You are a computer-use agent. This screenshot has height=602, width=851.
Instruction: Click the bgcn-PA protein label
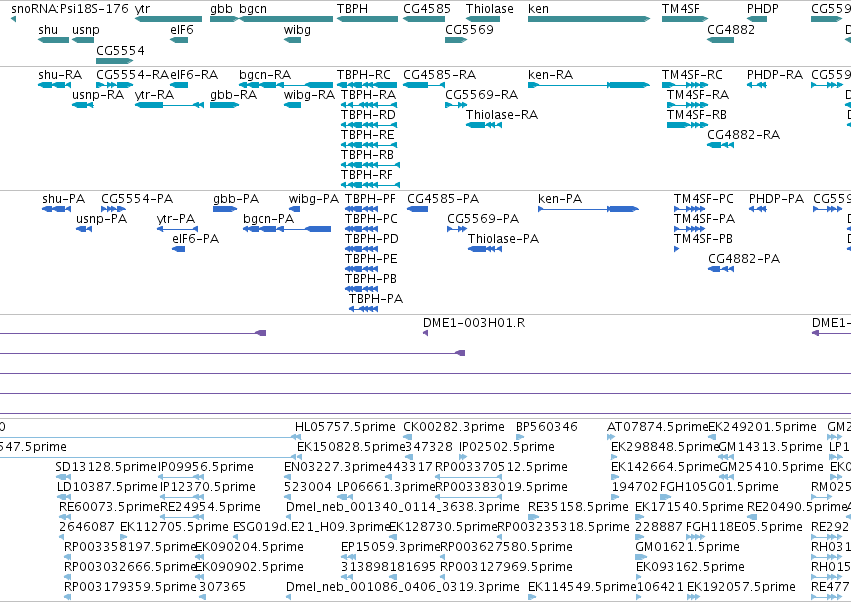pyautogui.click(x=269, y=219)
